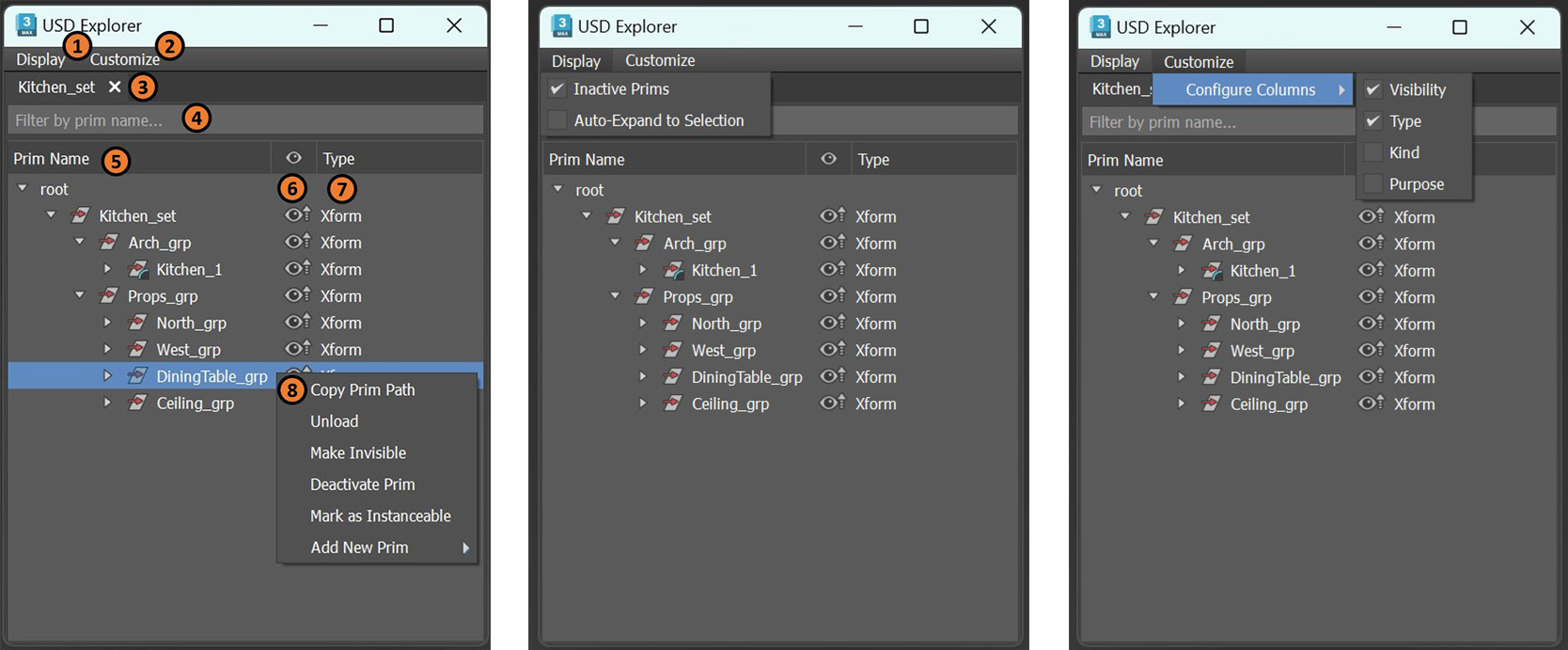
Task: Click the visibility column eye header, middle window
Action: pos(828,159)
